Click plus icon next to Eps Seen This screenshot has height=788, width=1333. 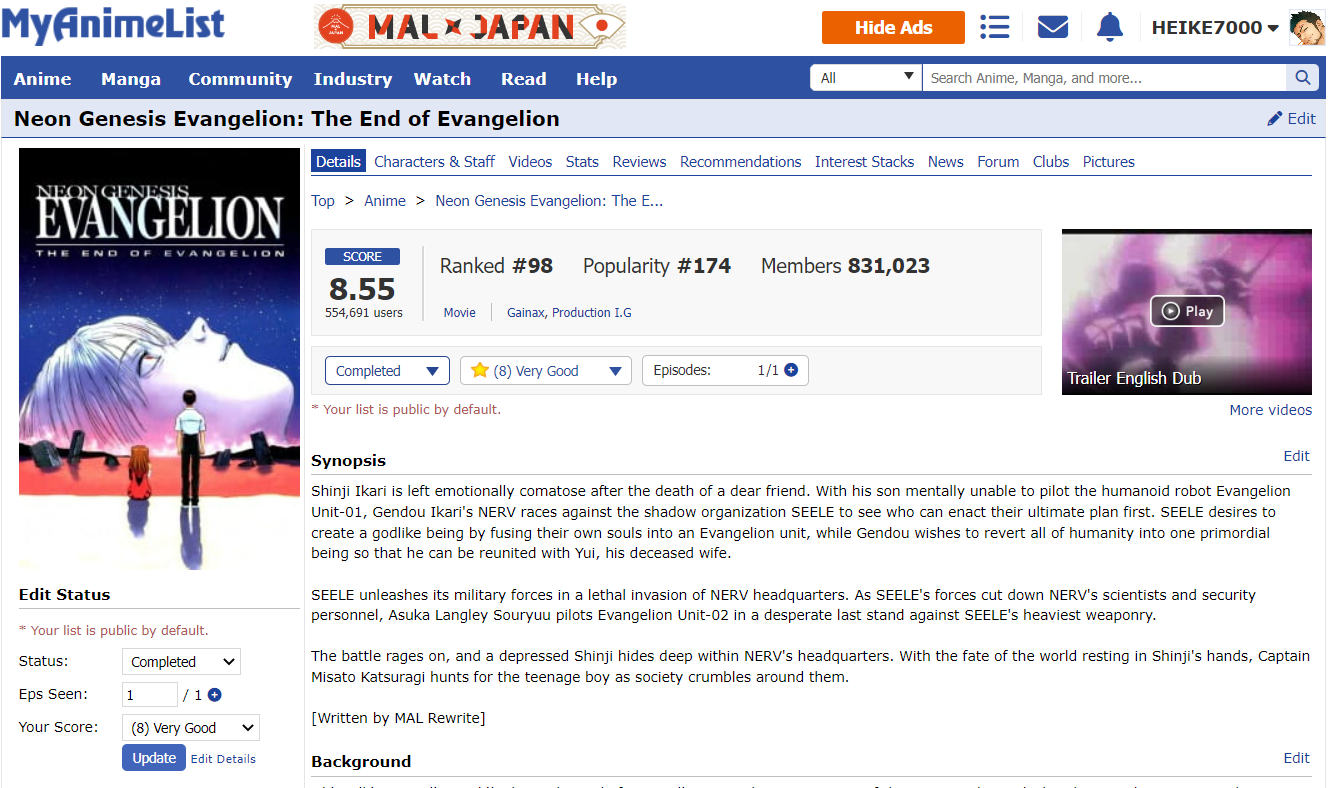click(x=214, y=695)
